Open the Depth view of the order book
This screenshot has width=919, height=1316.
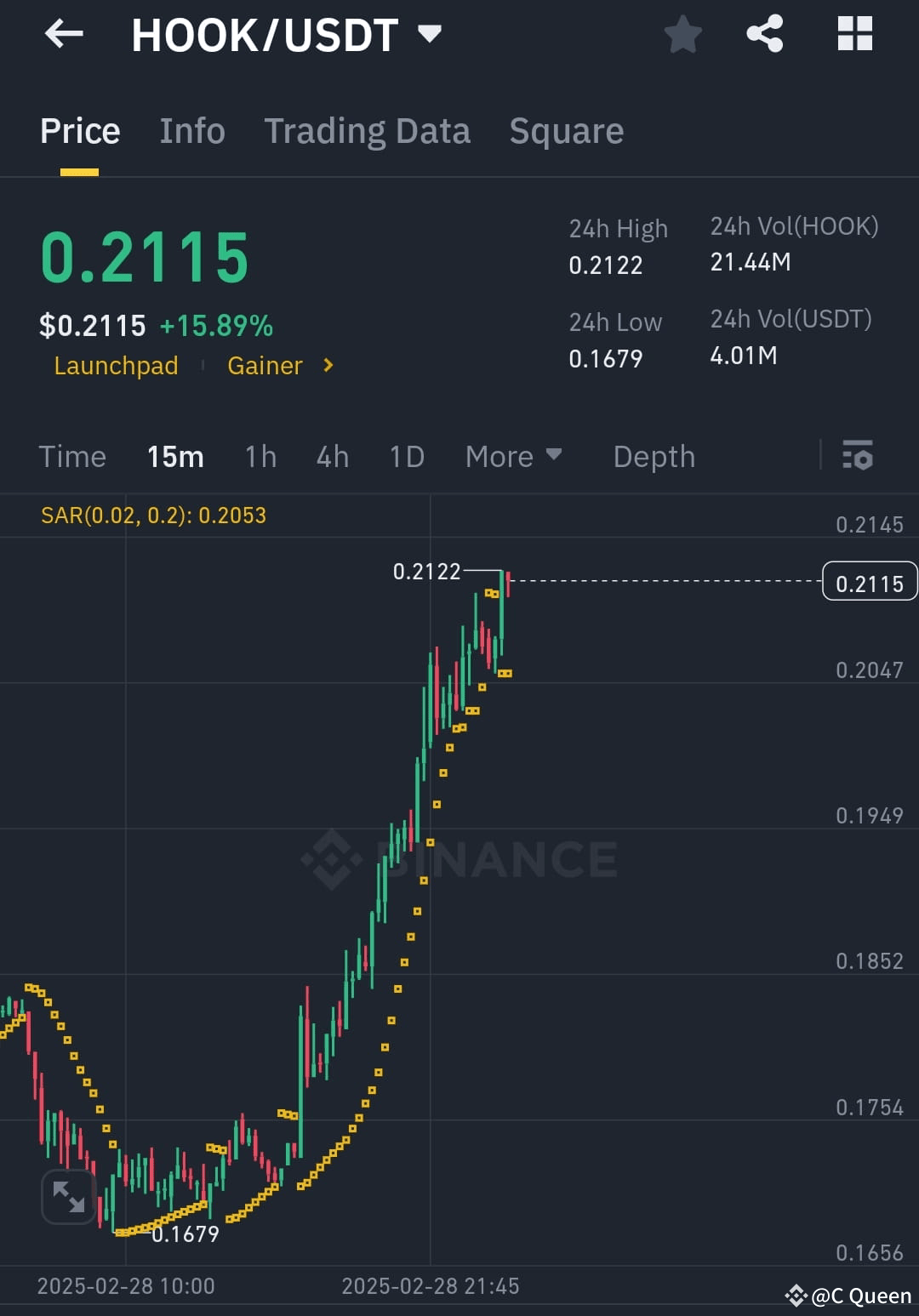pyautogui.click(x=654, y=457)
